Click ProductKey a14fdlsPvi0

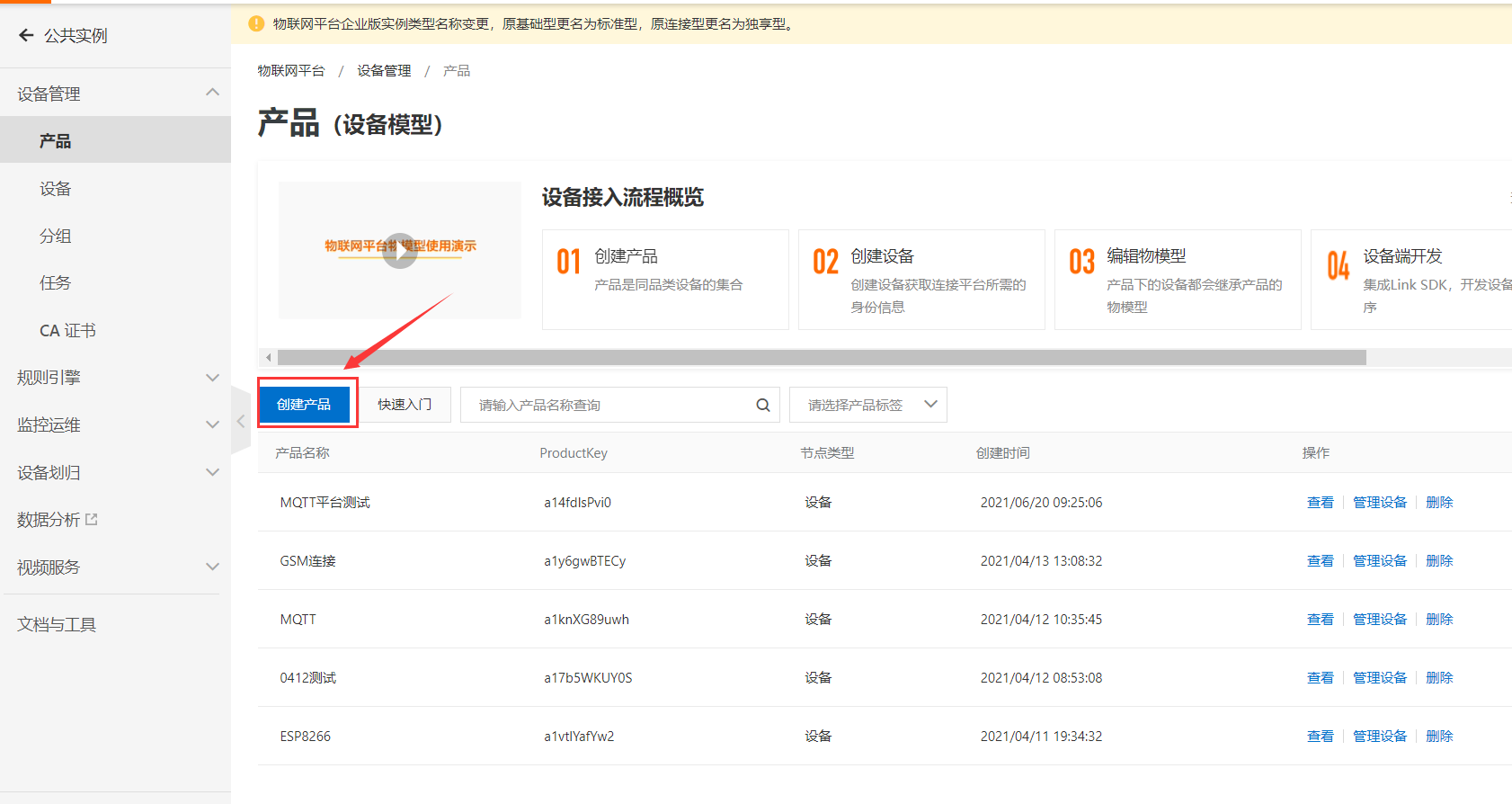(577, 502)
